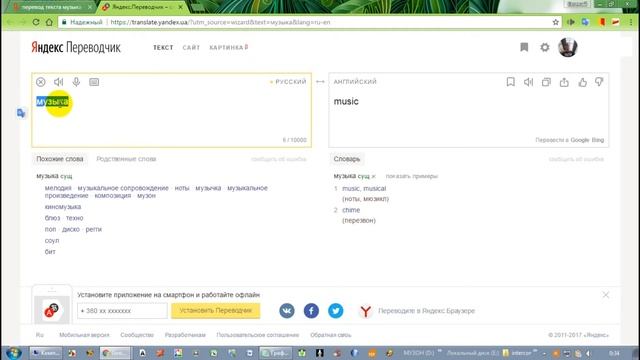The image size is (640, 360).
Task: Click the synonym мелодия
Action: point(58,188)
